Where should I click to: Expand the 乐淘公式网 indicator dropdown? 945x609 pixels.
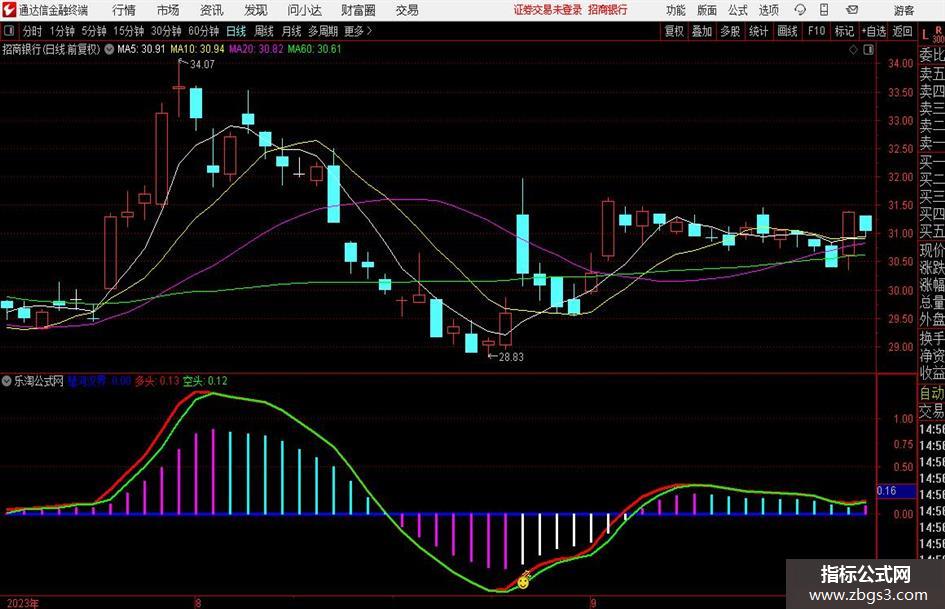tap(7, 381)
